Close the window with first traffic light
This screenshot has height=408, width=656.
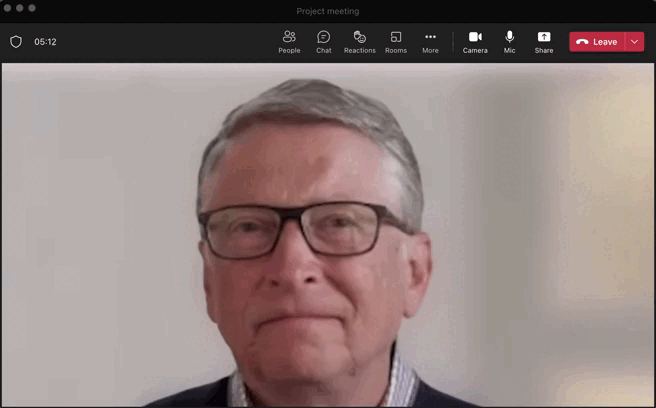coord(7,8)
